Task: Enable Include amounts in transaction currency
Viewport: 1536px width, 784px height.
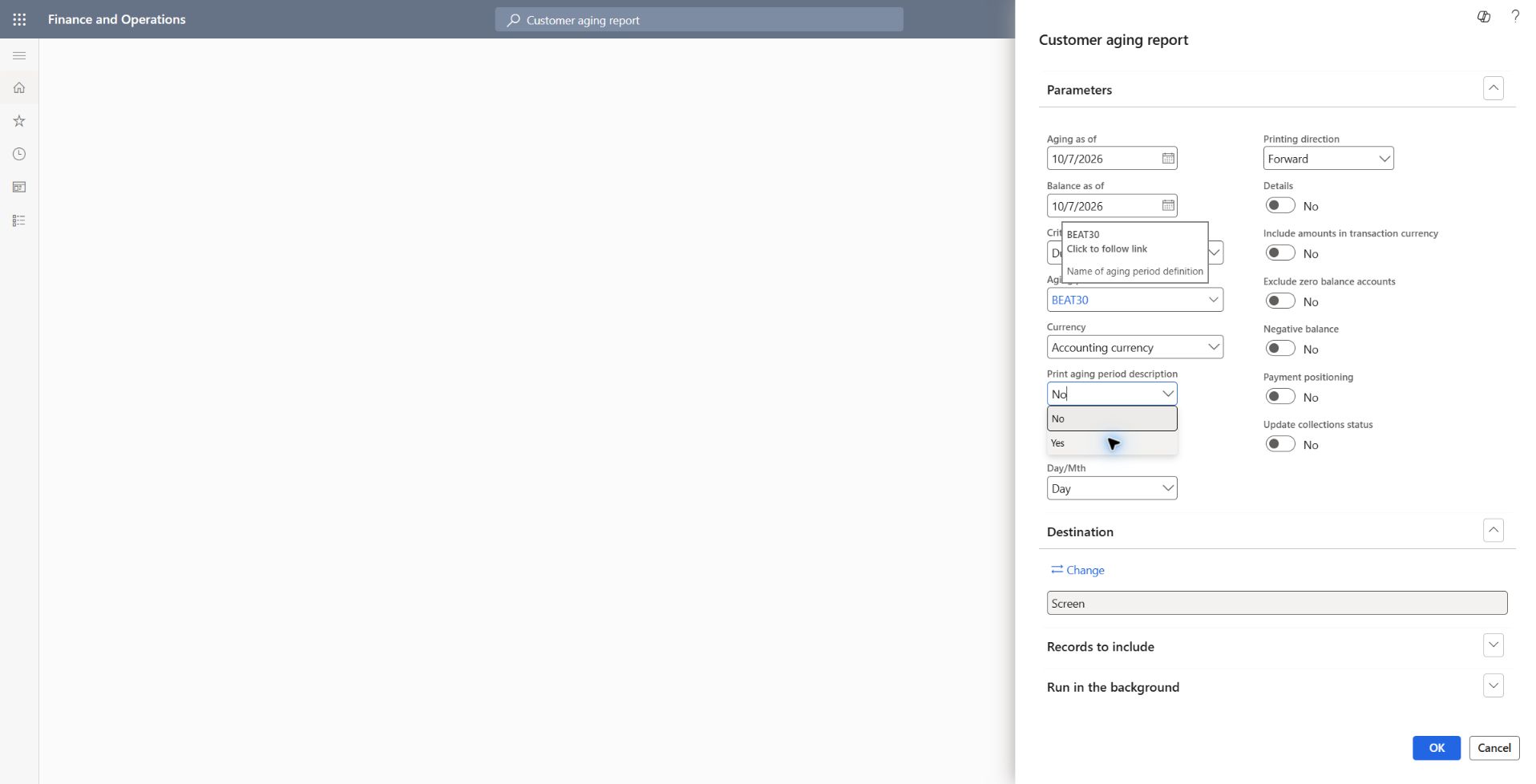Action: point(1280,253)
